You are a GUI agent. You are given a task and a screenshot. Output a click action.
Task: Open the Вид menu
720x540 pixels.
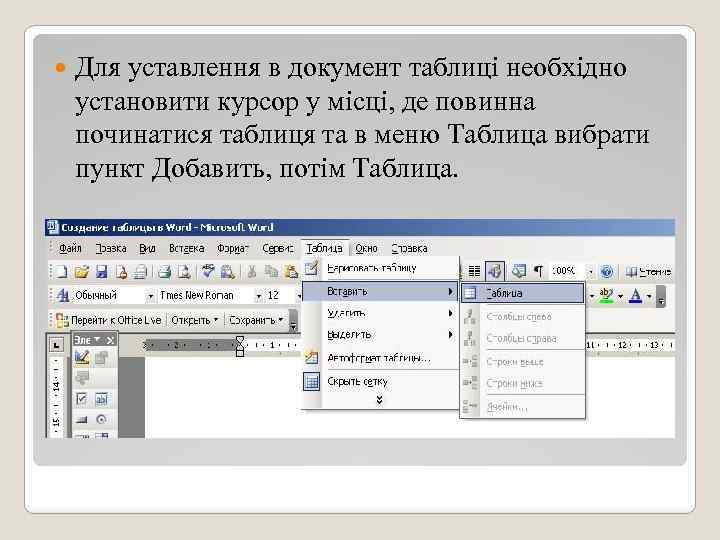pos(147,248)
